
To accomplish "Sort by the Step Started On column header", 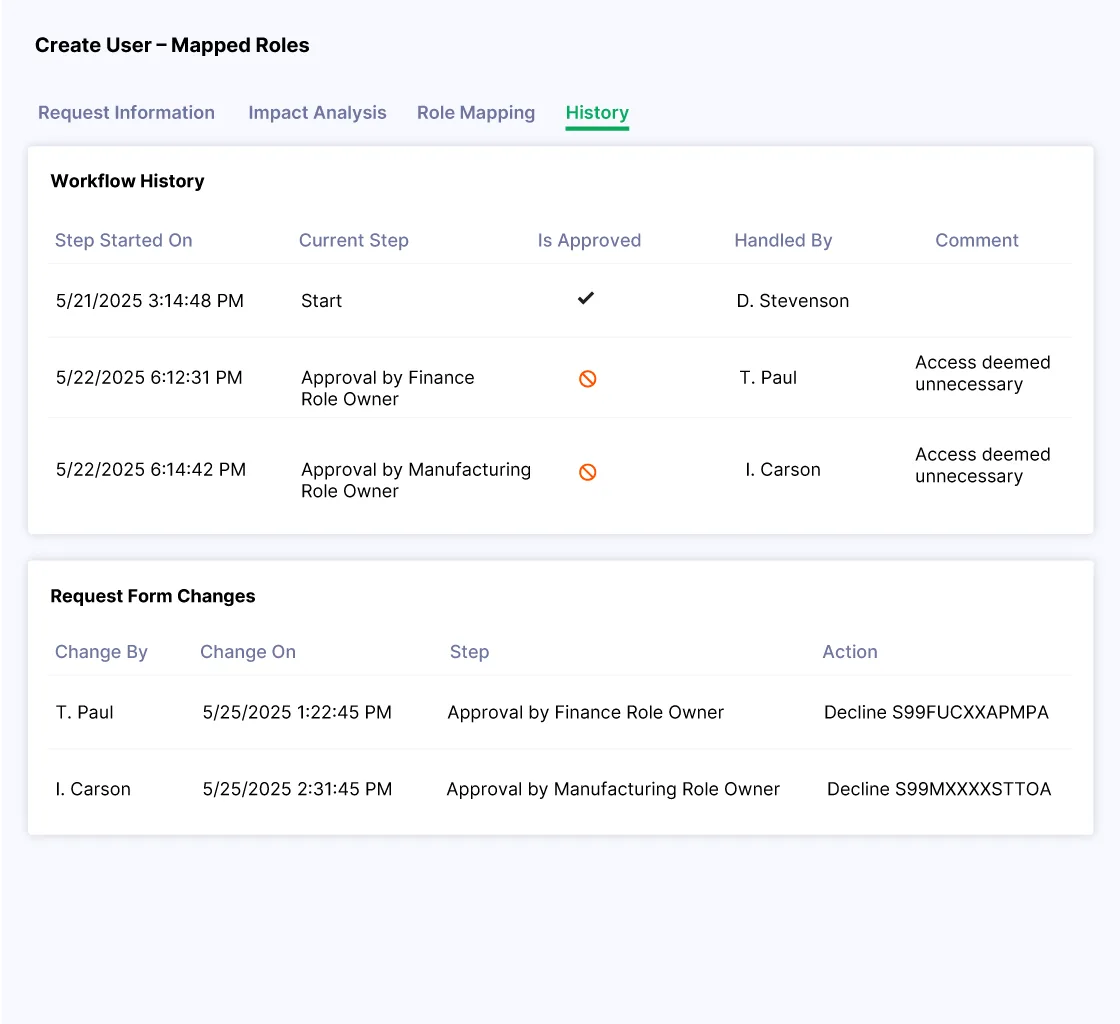I will click(x=123, y=240).
